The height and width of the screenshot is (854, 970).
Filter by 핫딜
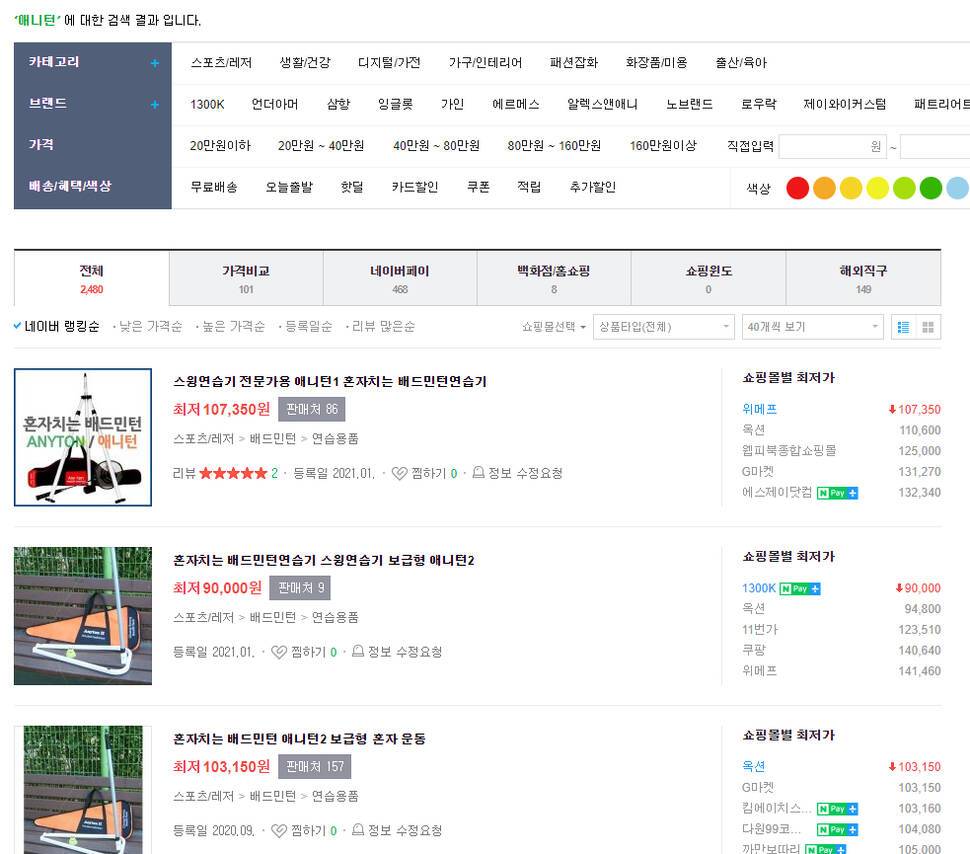[352, 187]
